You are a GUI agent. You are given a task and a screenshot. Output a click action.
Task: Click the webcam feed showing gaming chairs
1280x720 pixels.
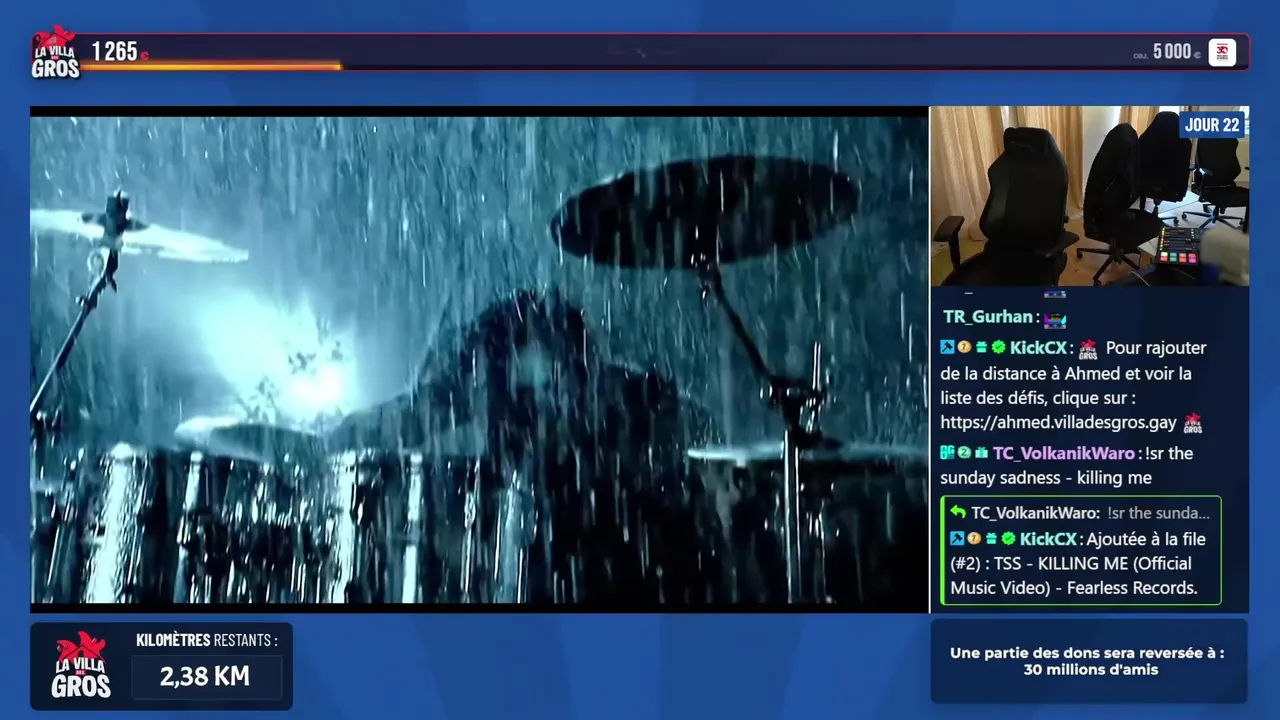pos(1090,196)
